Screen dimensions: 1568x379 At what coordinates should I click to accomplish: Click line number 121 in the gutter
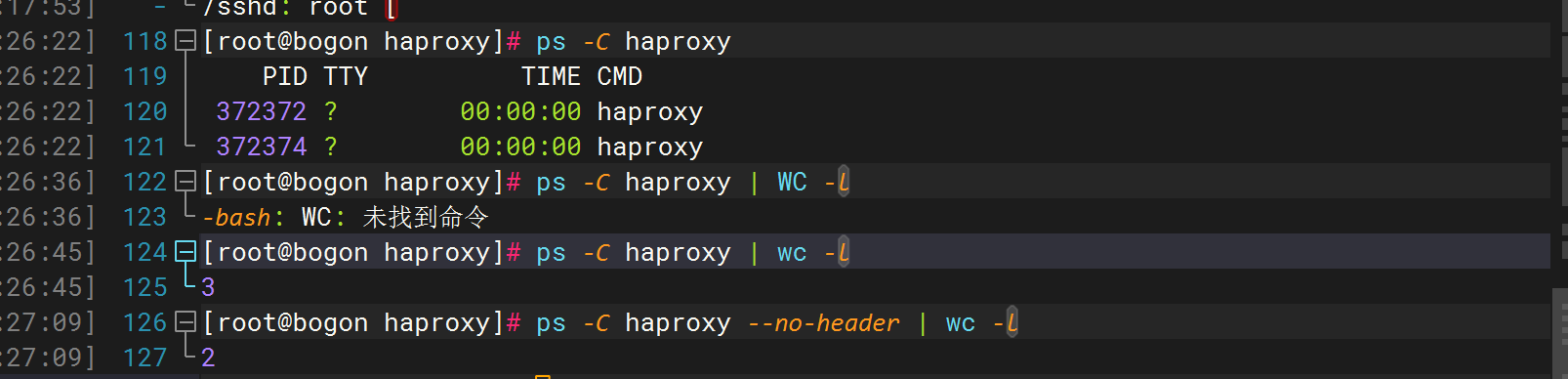[x=145, y=147]
